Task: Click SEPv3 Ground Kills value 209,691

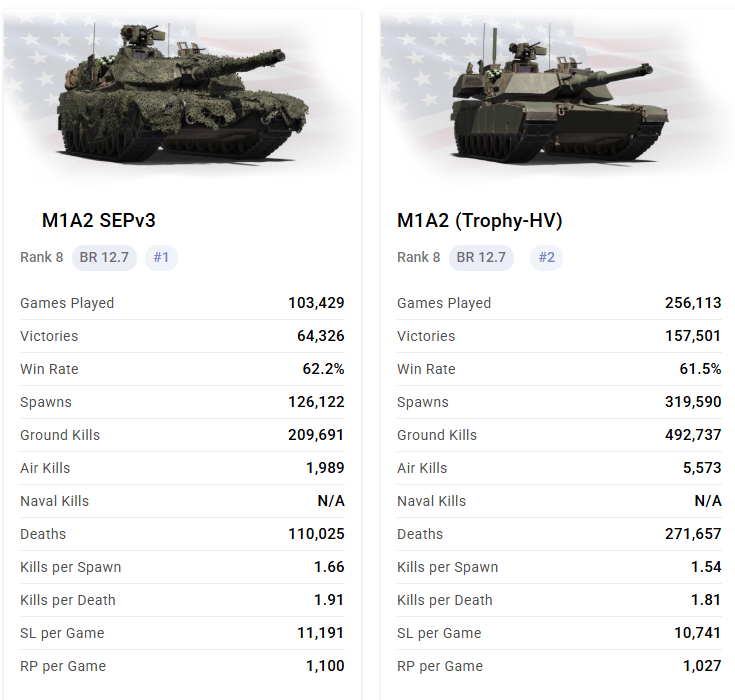Action: (x=316, y=435)
